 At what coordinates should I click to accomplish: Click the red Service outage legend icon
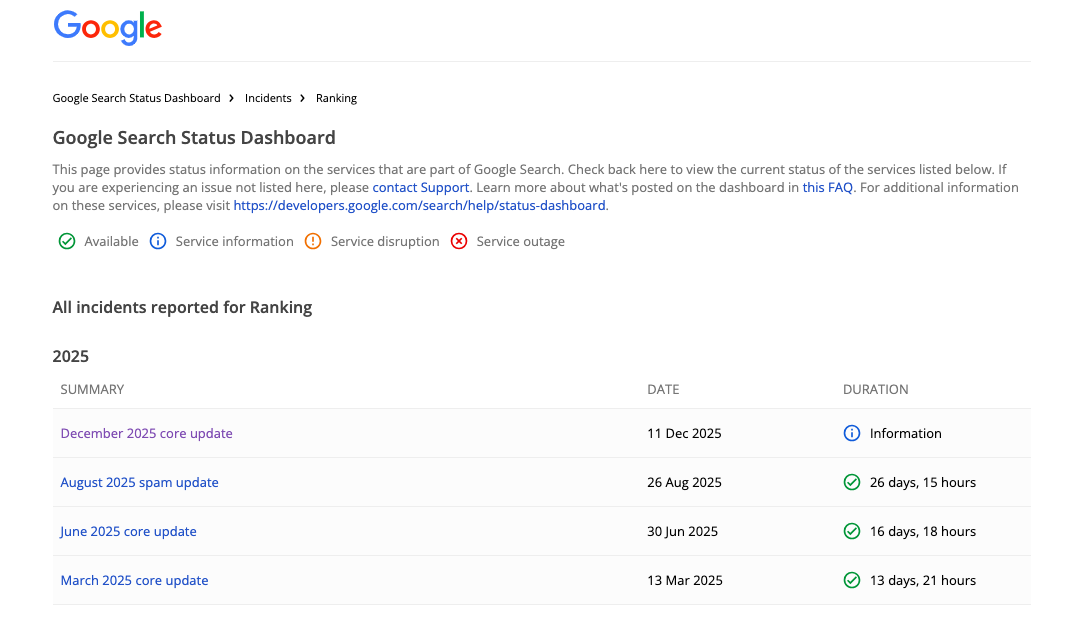459,241
